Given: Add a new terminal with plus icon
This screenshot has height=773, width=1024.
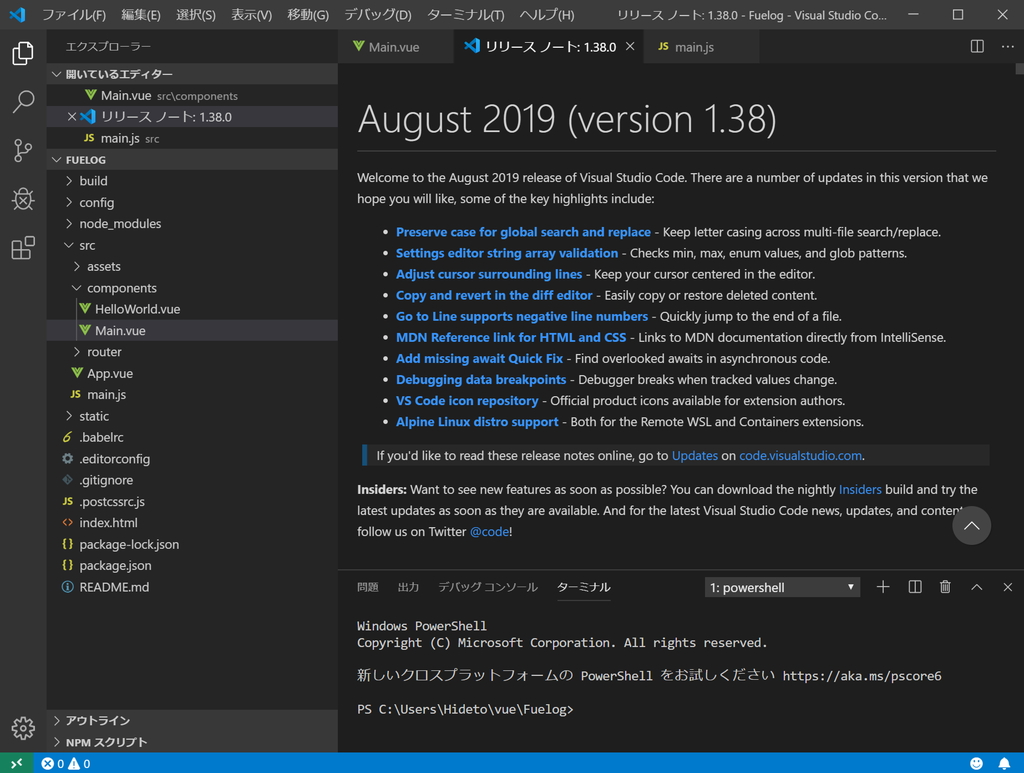Looking at the screenshot, I should tap(883, 587).
